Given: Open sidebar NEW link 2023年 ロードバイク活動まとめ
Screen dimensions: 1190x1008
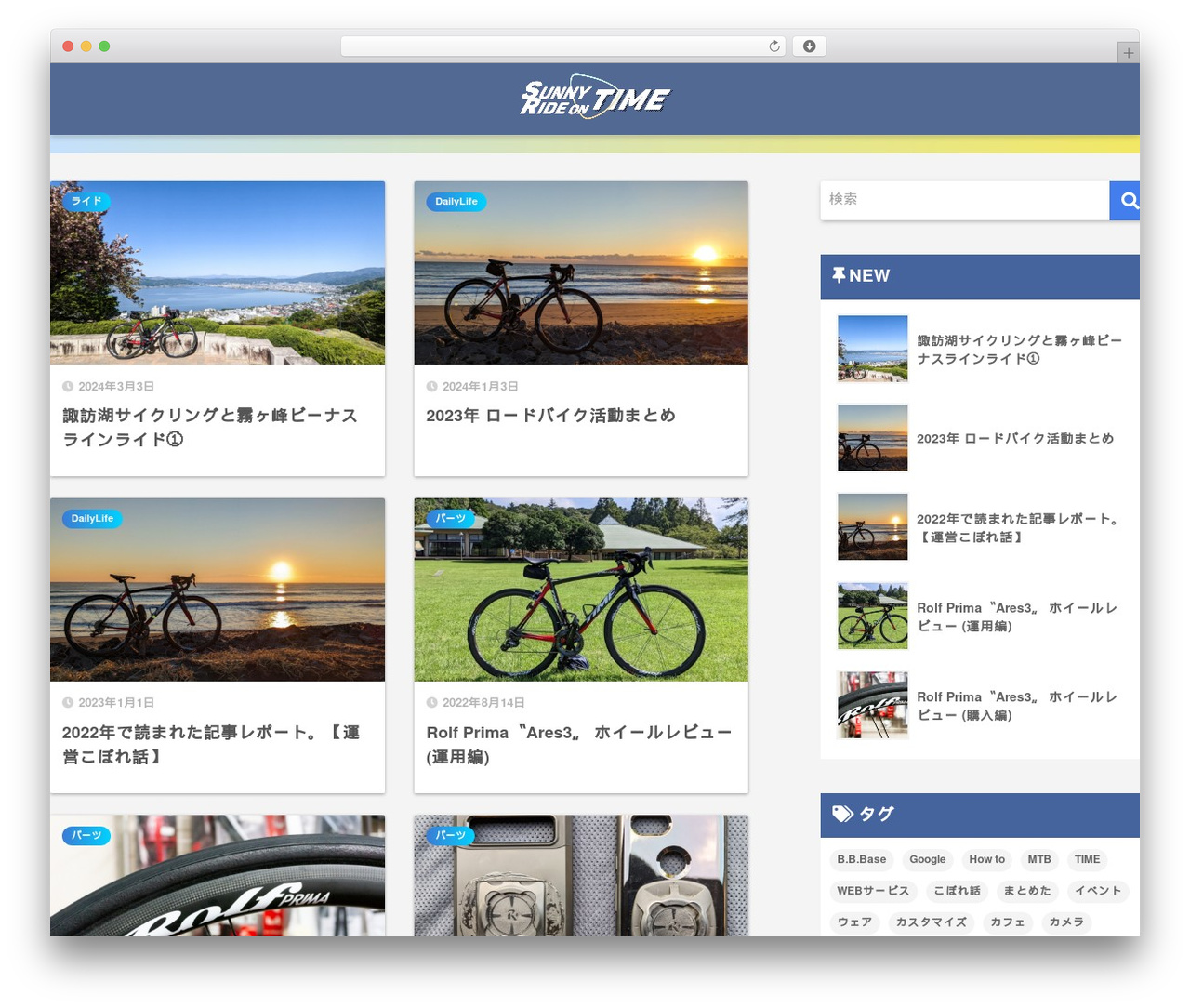Looking at the screenshot, I should [1015, 438].
